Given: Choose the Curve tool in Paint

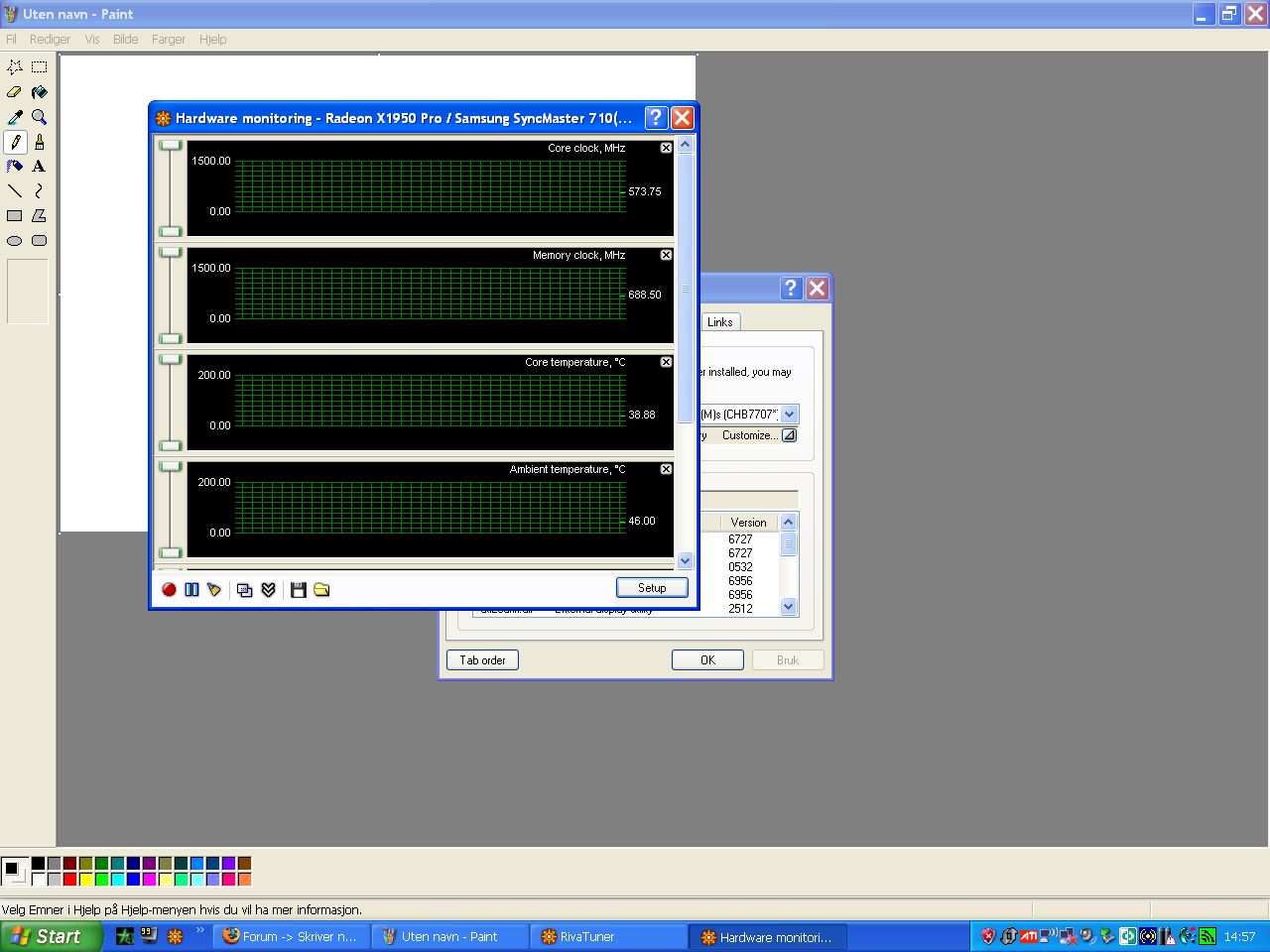Looking at the screenshot, I should (x=40, y=191).
